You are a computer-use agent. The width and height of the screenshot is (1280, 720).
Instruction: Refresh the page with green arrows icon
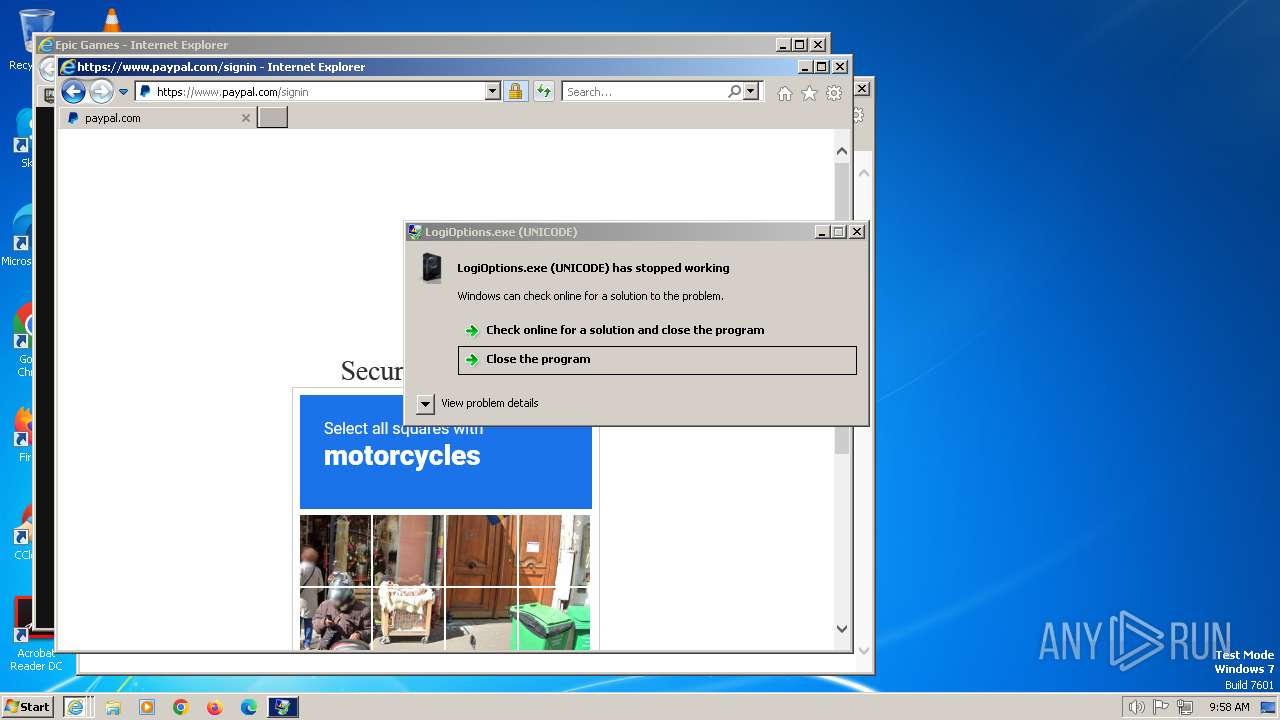pyautogui.click(x=543, y=91)
